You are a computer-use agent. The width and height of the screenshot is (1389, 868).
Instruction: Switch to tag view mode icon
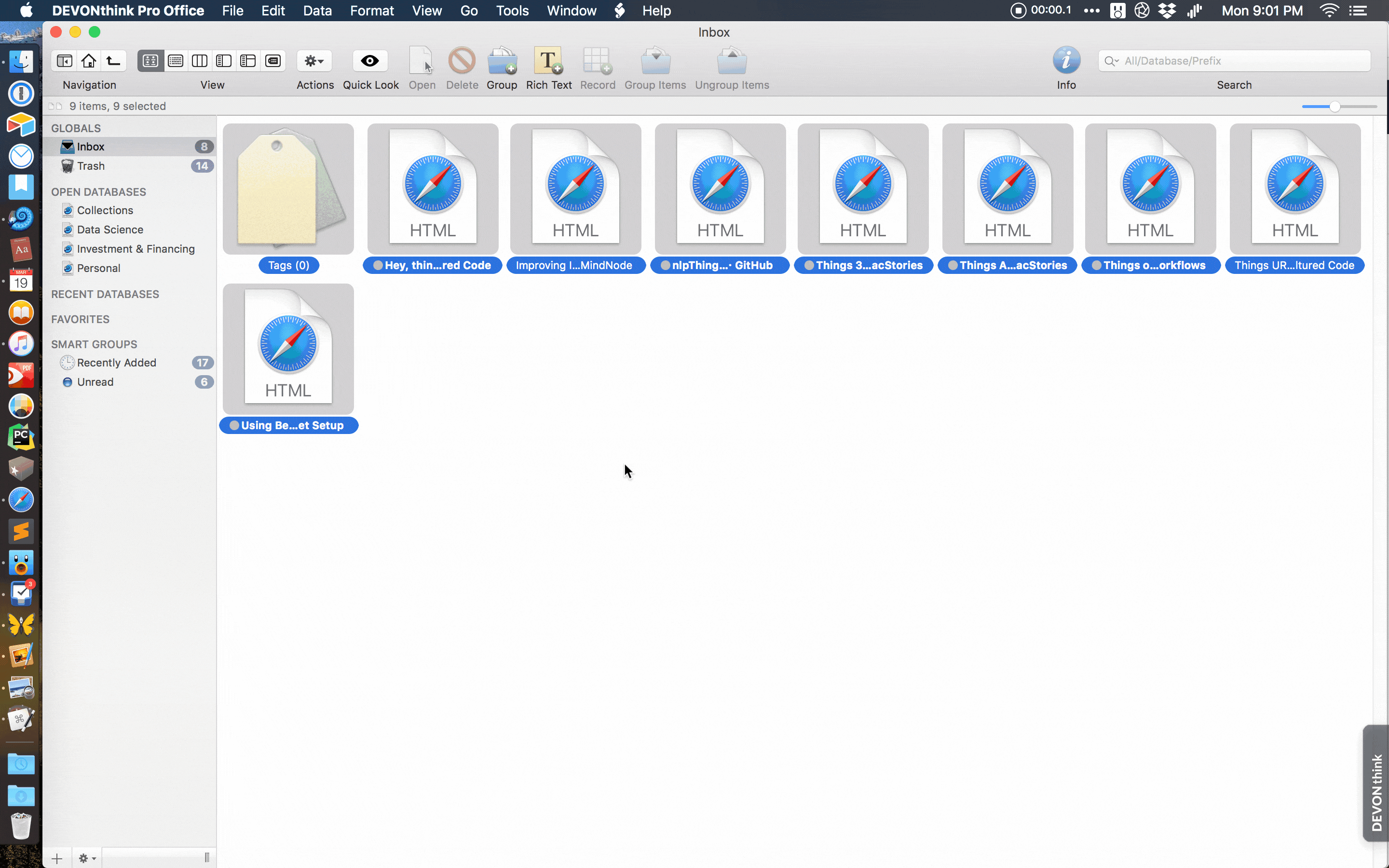[x=272, y=61]
